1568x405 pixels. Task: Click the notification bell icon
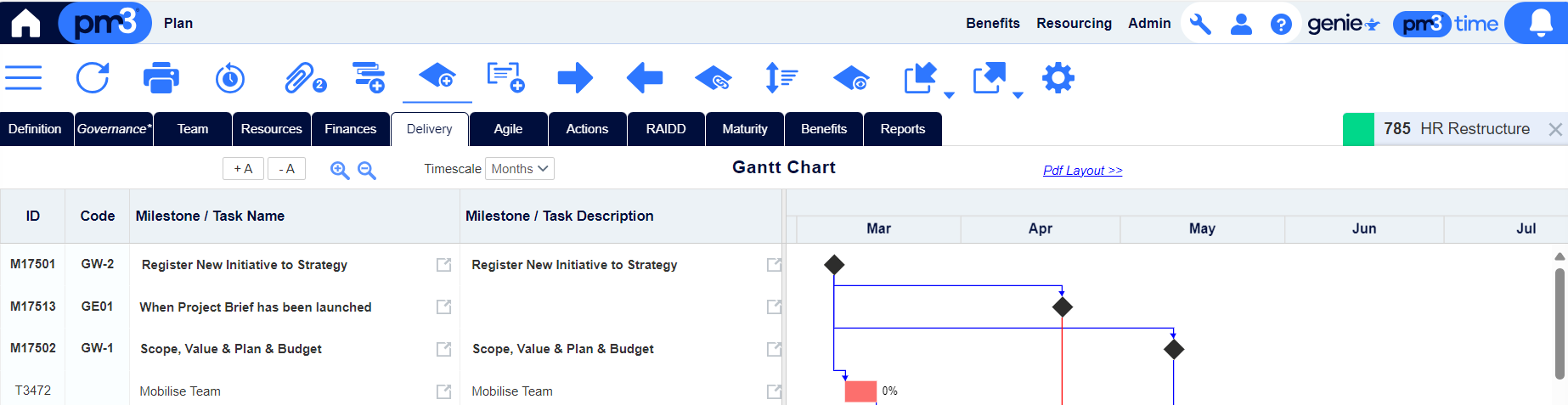click(1540, 23)
